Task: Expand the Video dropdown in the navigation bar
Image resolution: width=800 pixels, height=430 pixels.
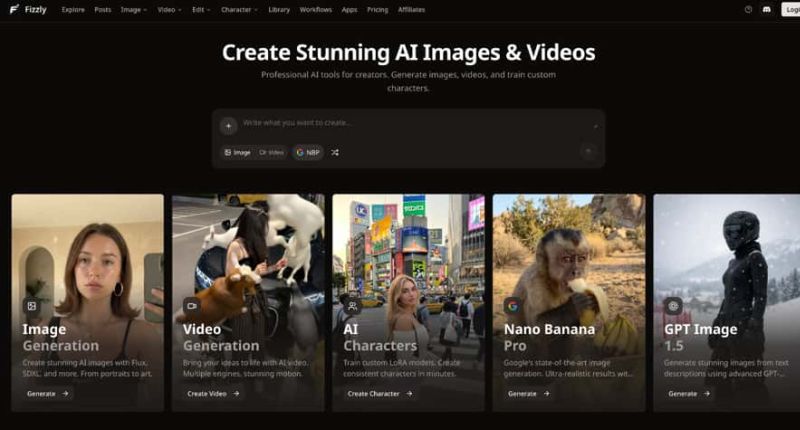Action: 168,9
